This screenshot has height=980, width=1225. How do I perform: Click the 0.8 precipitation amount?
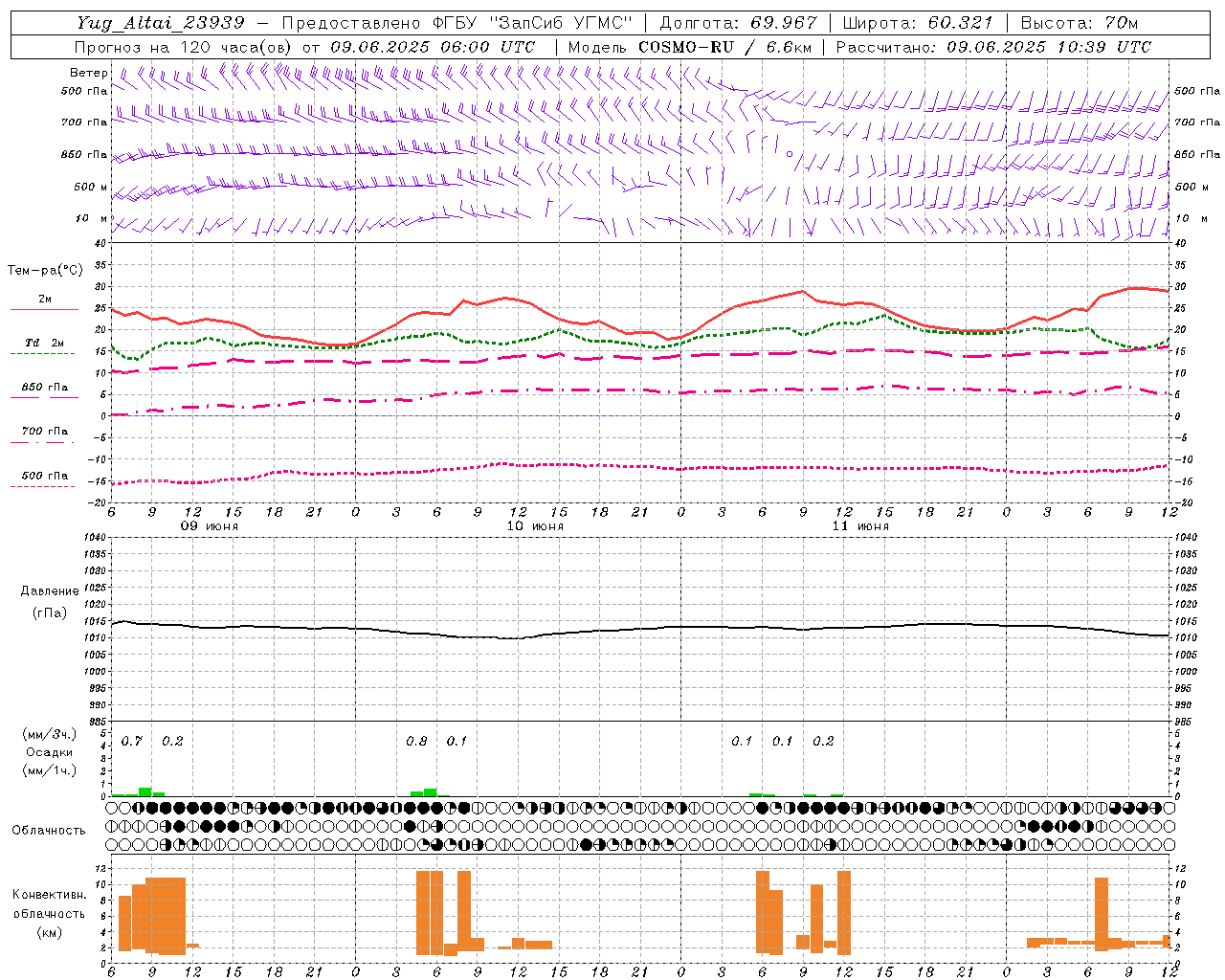(417, 742)
